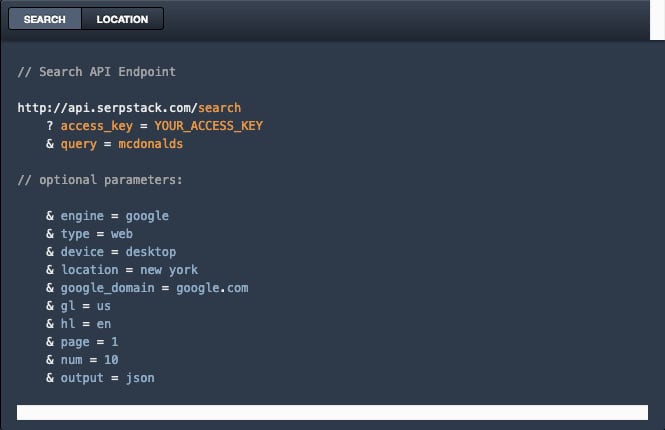
Task: Click the "// optional parameters:" comment line
Action: pyautogui.click(x=100, y=180)
